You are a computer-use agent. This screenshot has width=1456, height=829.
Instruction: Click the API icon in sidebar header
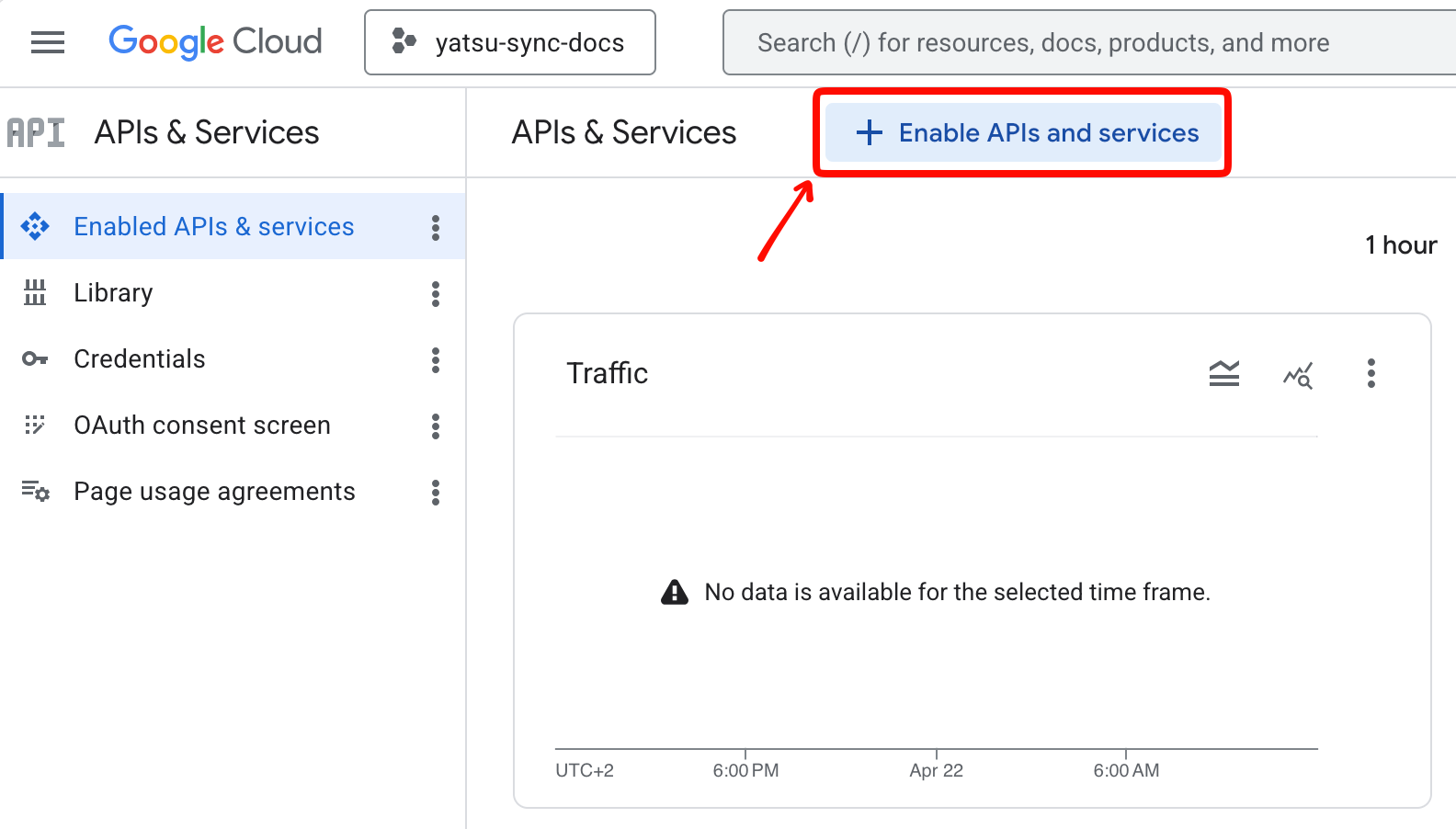36,132
